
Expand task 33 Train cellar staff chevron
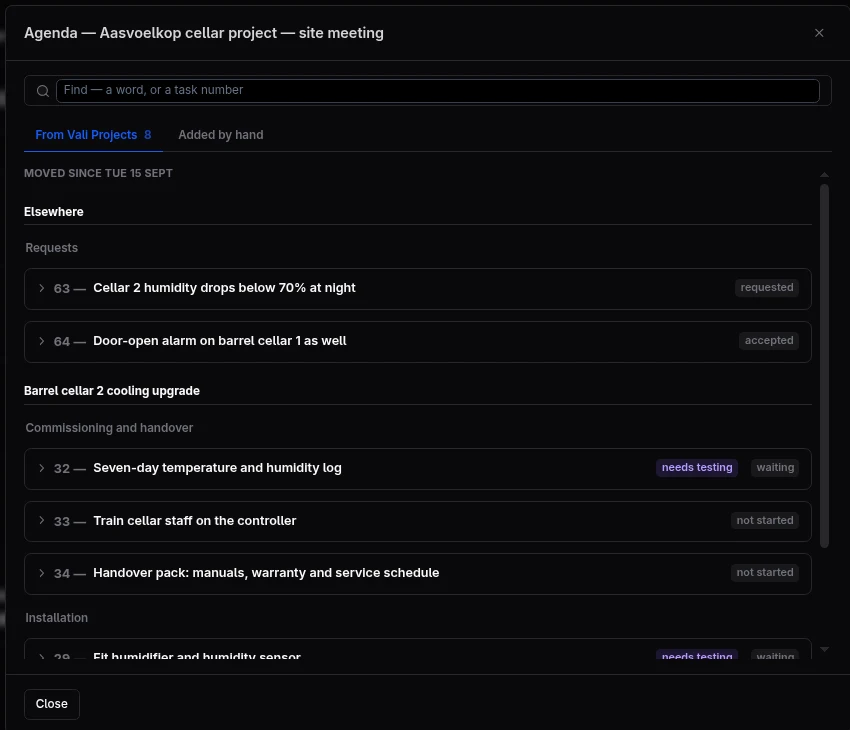(41, 520)
